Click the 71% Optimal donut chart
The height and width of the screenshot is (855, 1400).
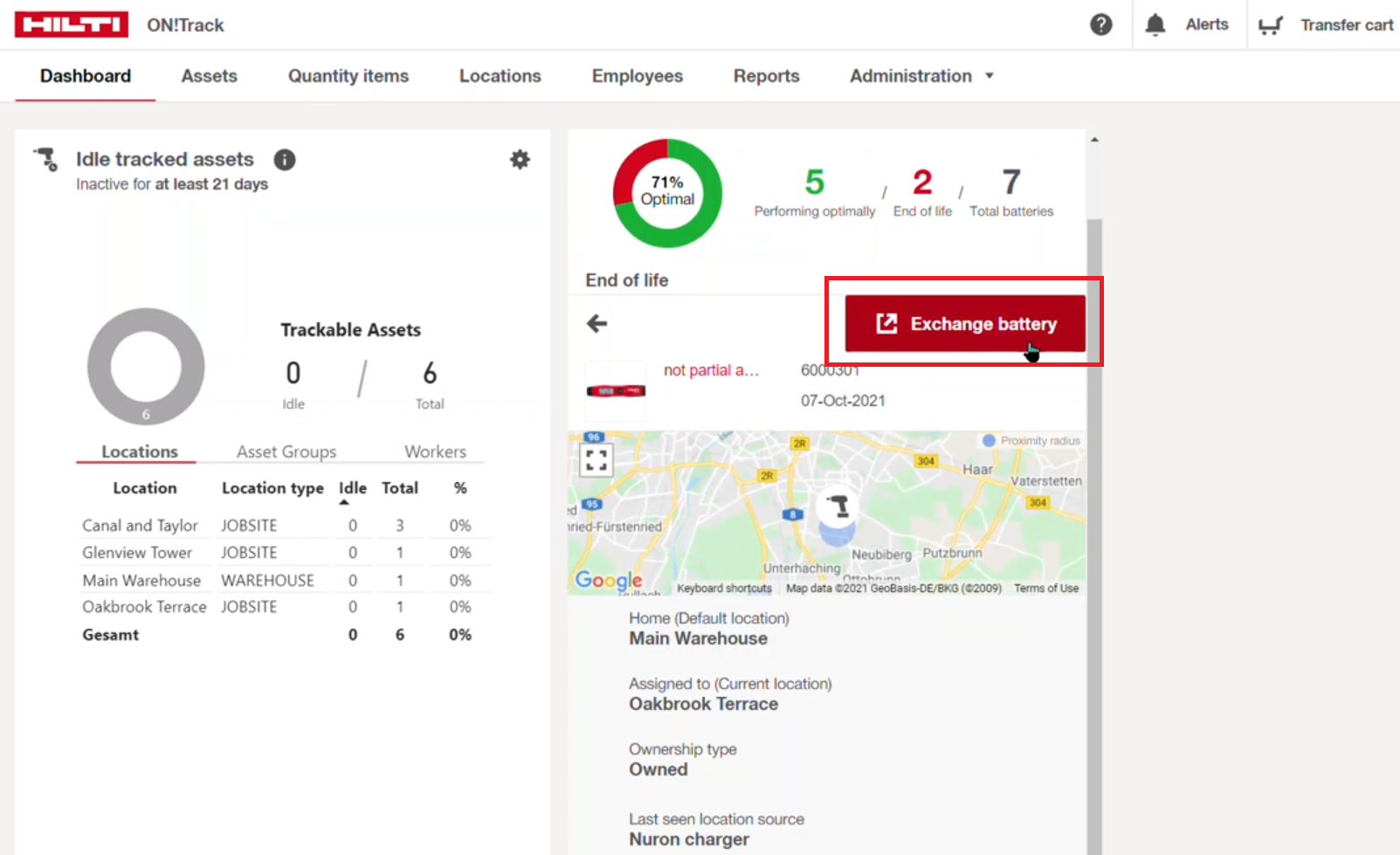click(x=667, y=193)
